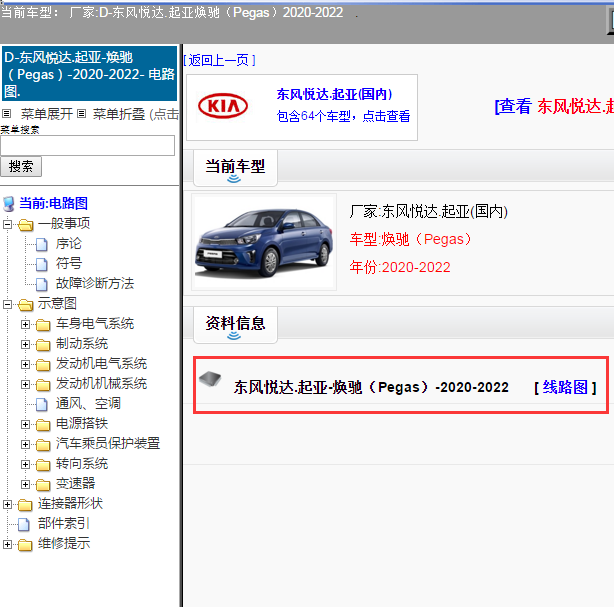Screen dimensions: 614x607
Task: Click the blue Pegas car thumbnail
Action: click(x=264, y=242)
